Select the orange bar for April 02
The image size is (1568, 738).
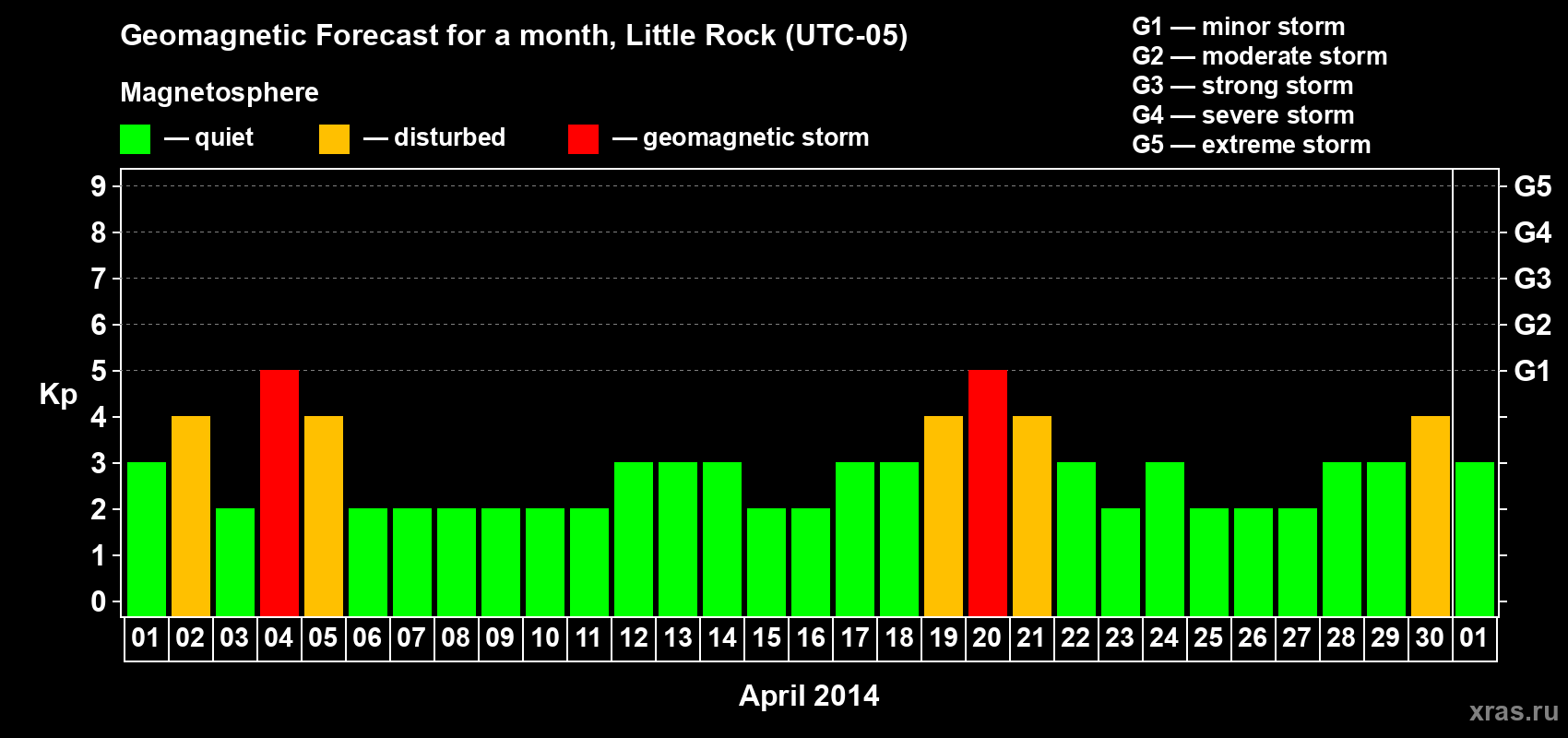[x=191, y=517]
